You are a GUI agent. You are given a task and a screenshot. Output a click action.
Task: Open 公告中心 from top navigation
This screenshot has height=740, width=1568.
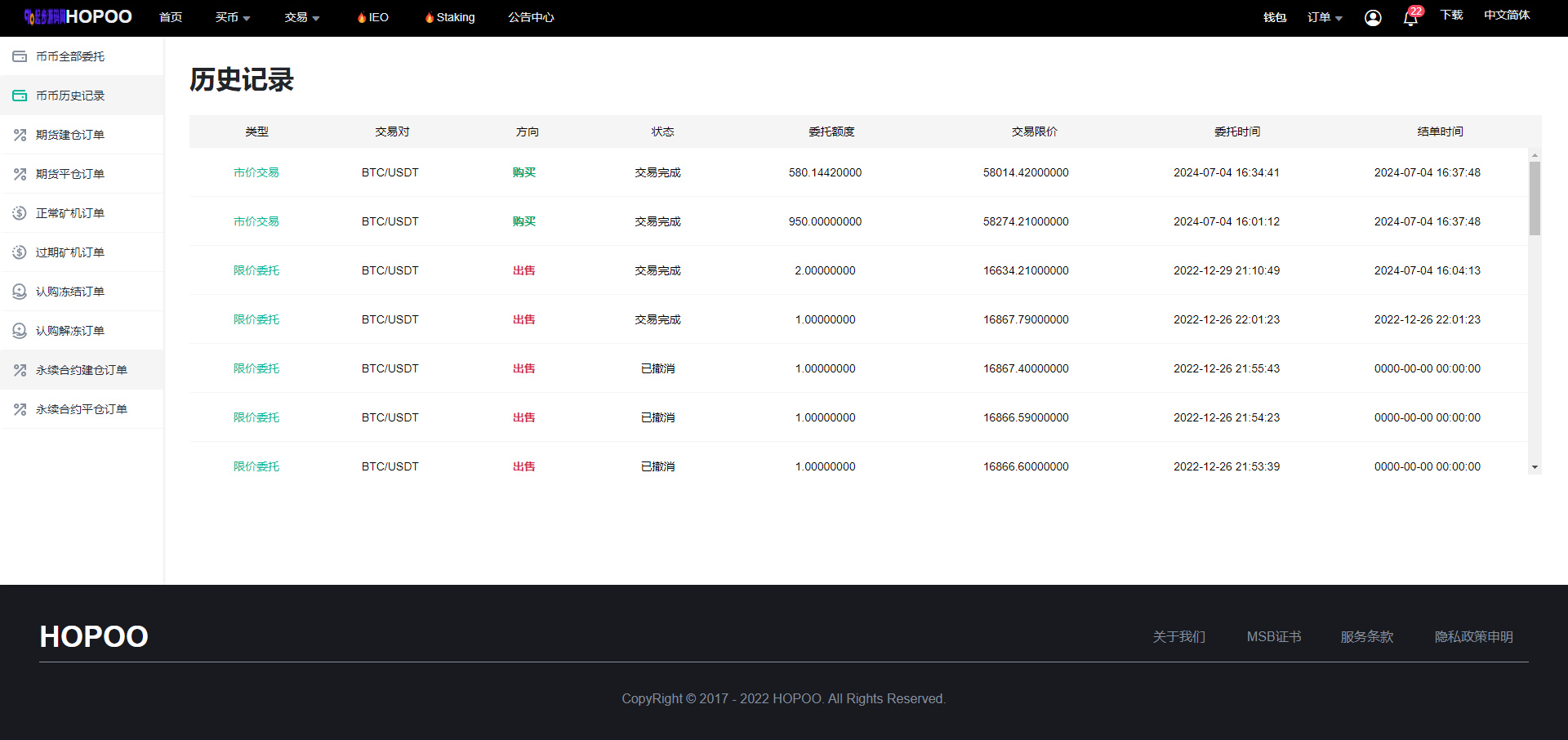click(x=531, y=18)
